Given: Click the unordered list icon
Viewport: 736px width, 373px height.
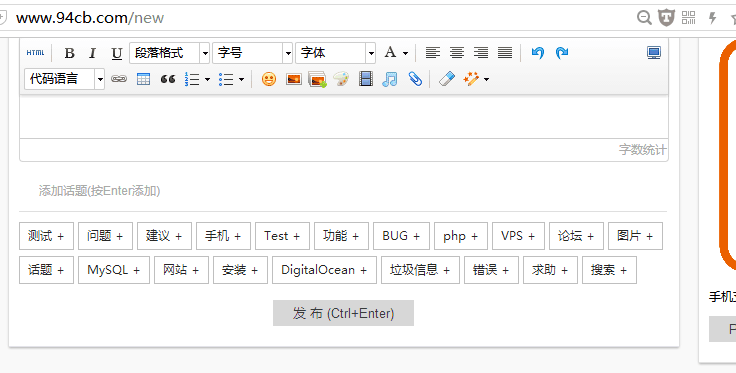Looking at the screenshot, I should (x=226, y=79).
